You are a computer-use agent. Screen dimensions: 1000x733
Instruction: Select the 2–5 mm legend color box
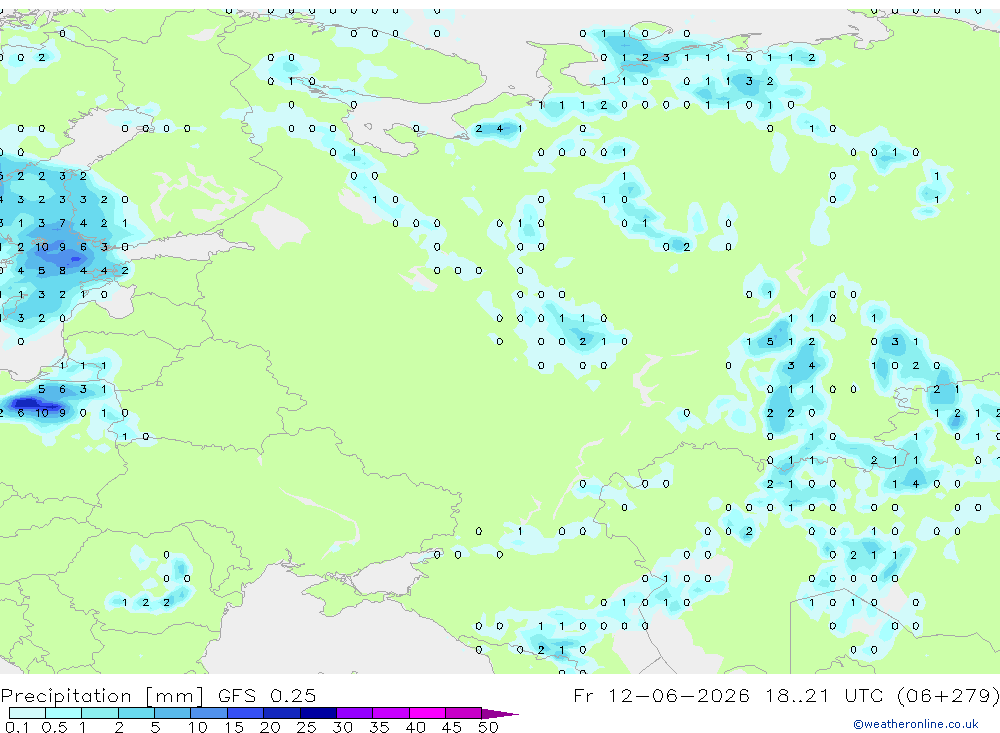(136, 713)
